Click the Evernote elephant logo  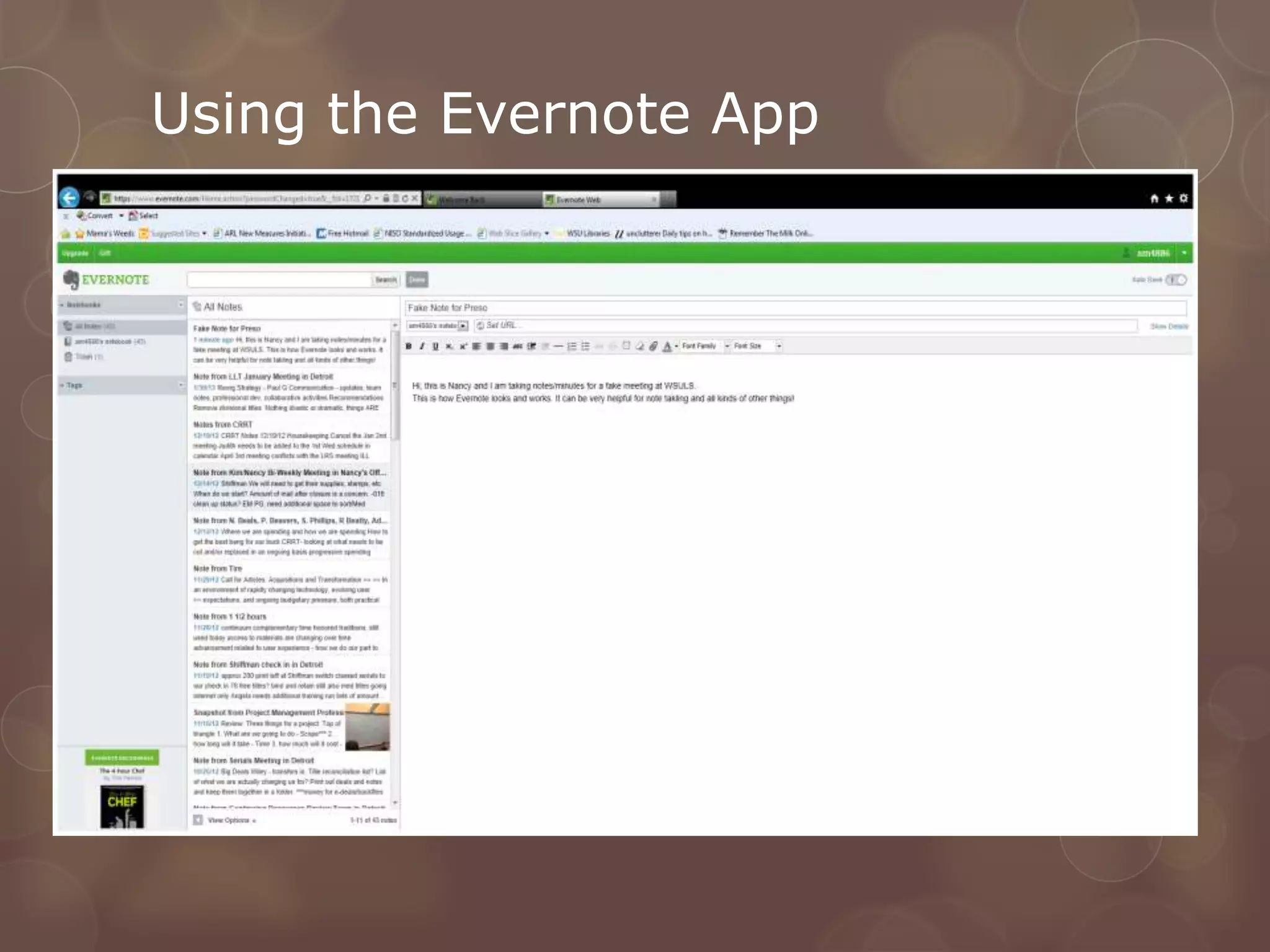(x=71, y=280)
